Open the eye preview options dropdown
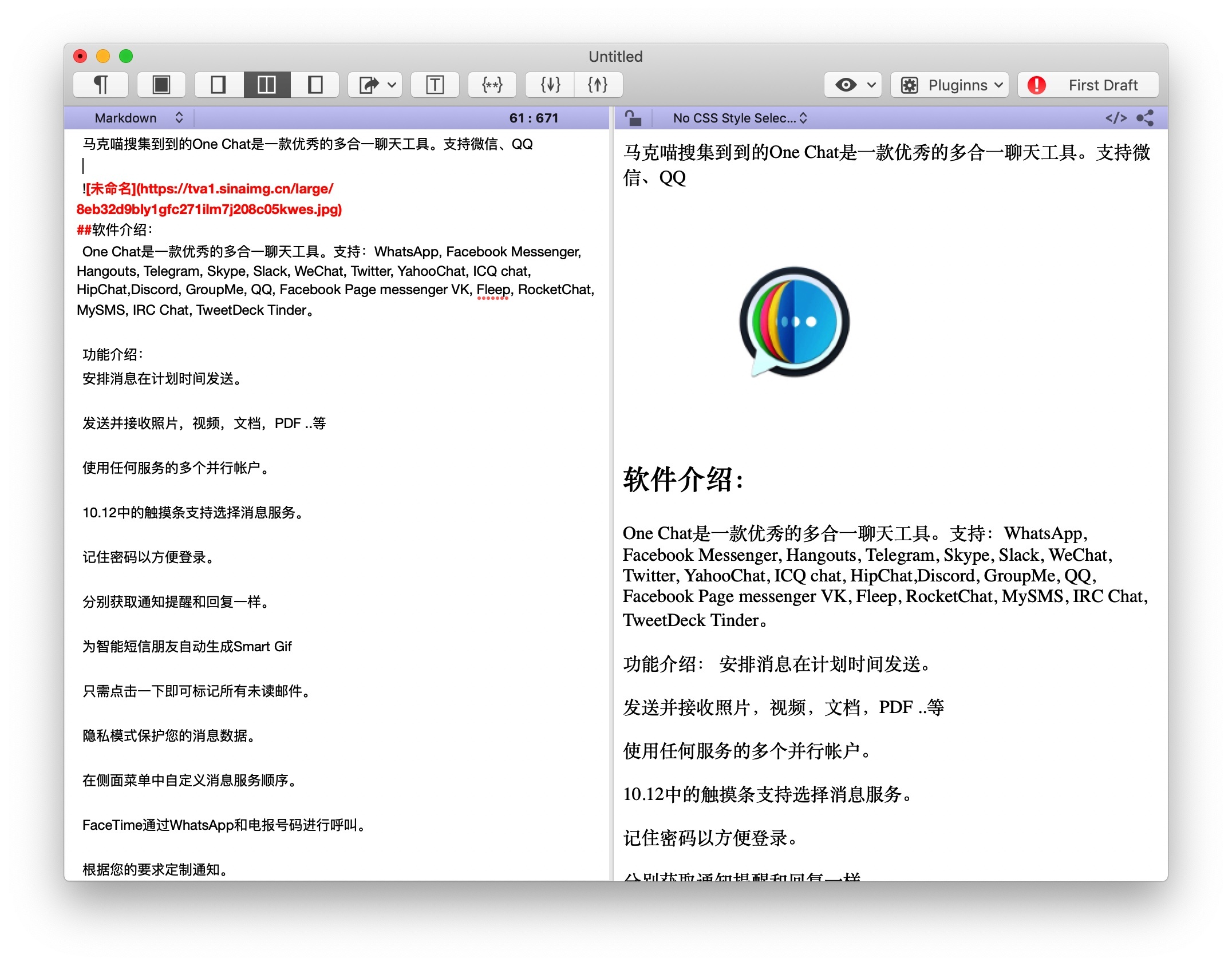 853,85
